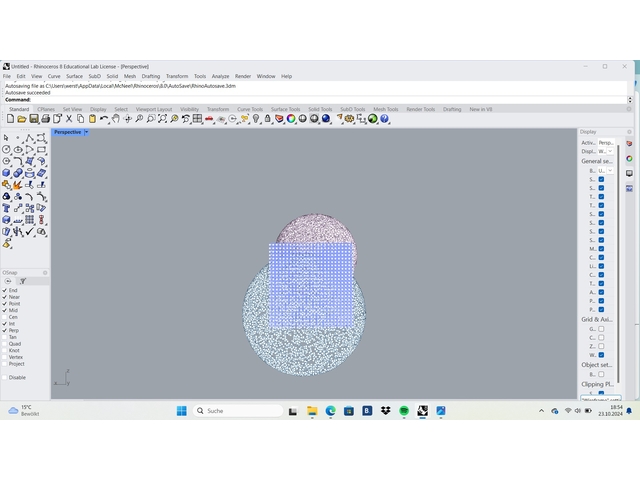Select the Circle tool in sidebar
This screenshot has width=640, height=480.
[x=6, y=150]
